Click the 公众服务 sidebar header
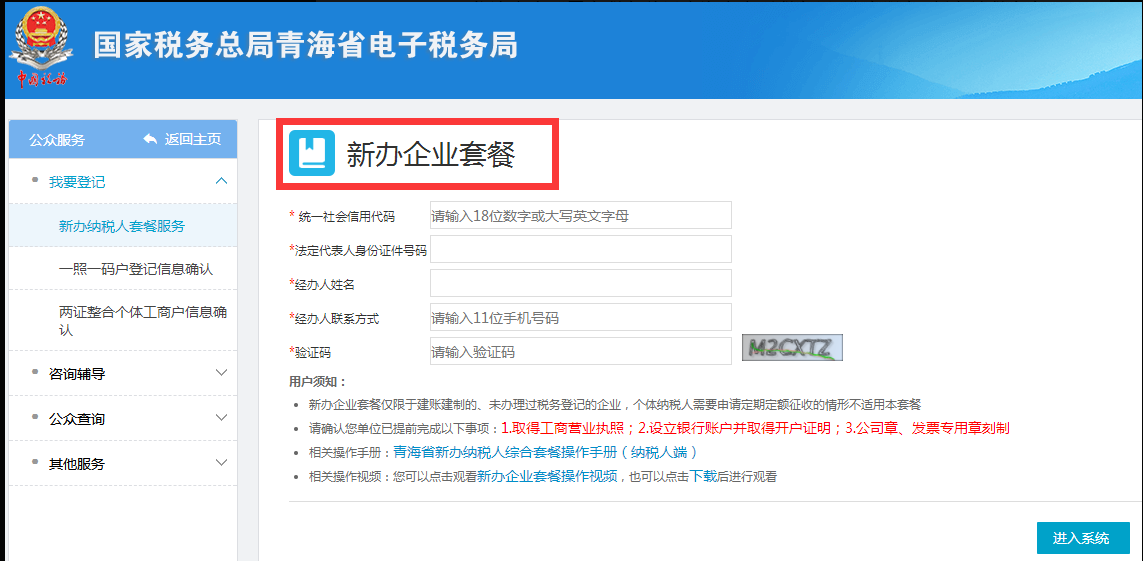Screen dimensions: 1143x561 (x=57, y=140)
